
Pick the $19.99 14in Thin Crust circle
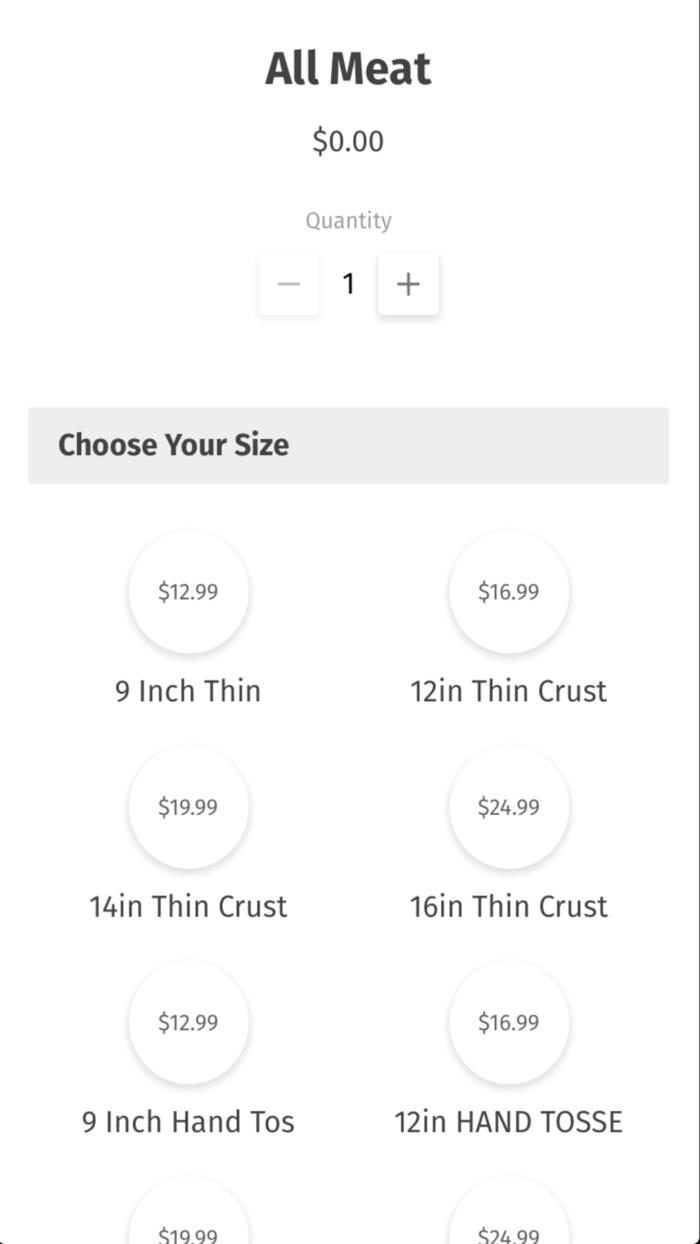click(188, 807)
